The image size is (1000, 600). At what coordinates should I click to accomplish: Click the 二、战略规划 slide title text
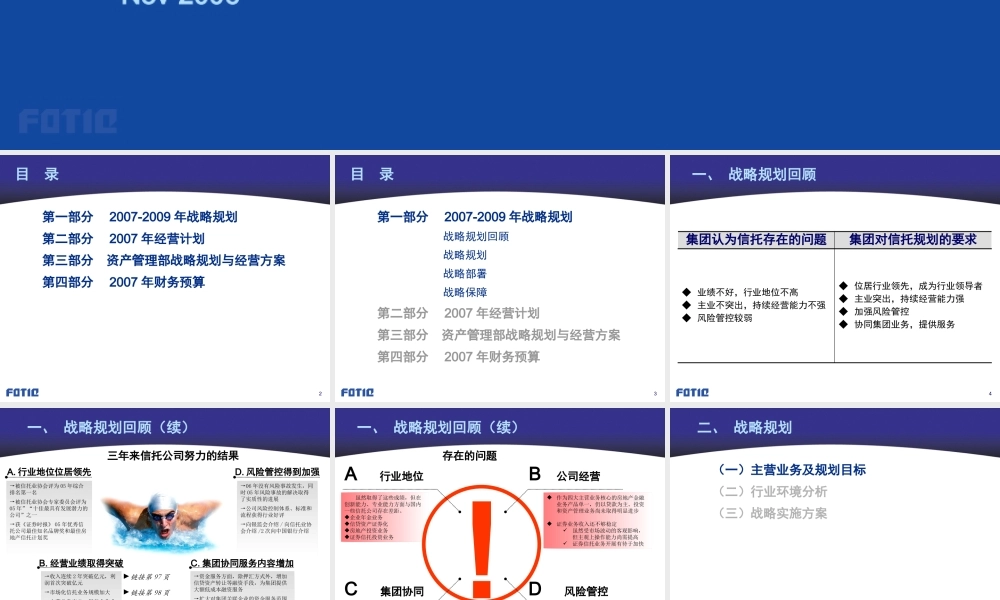coord(745,428)
